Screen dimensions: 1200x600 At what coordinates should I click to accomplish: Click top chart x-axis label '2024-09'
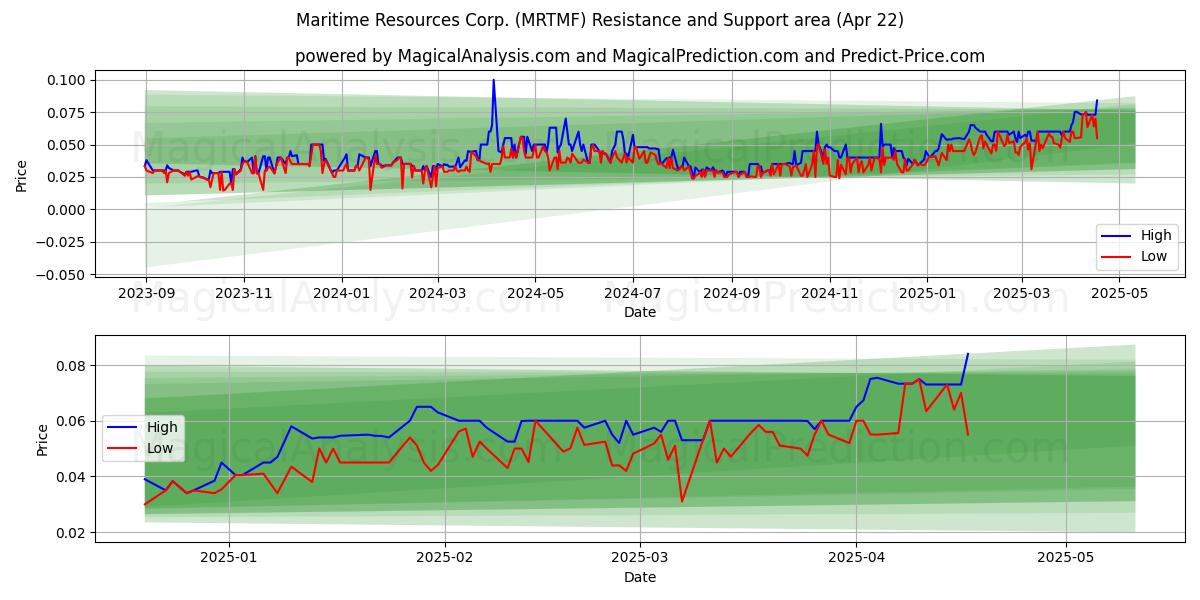(x=732, y=294)
